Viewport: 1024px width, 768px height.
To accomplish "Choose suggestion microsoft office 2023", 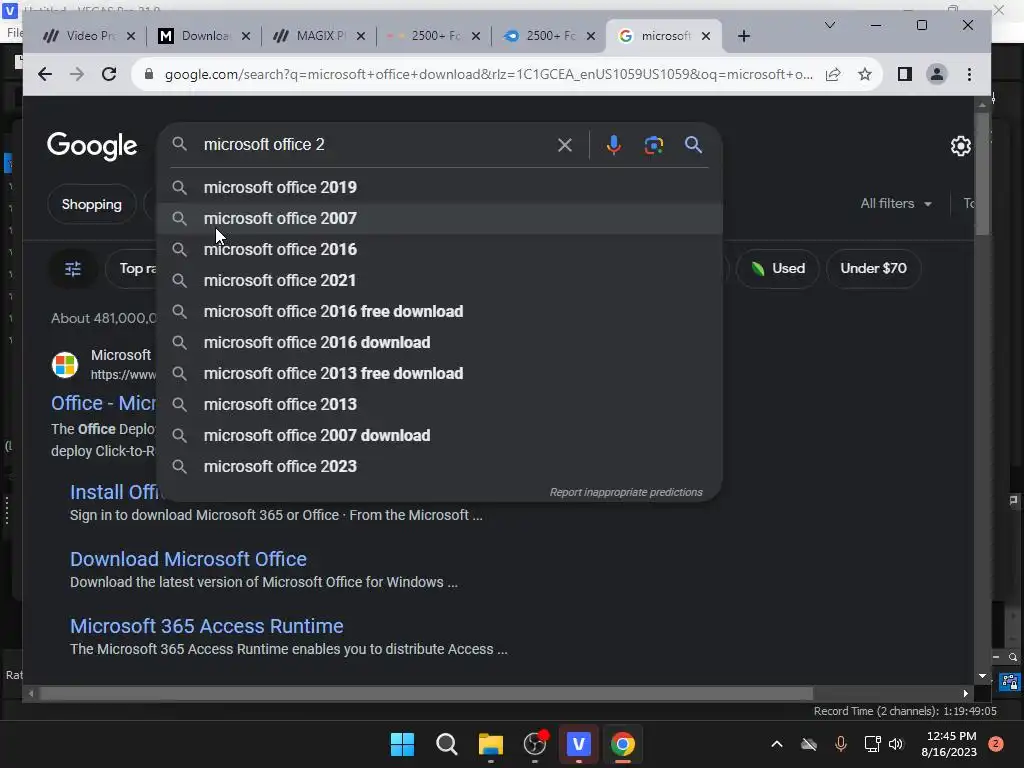I will click(x=440, y=467).
